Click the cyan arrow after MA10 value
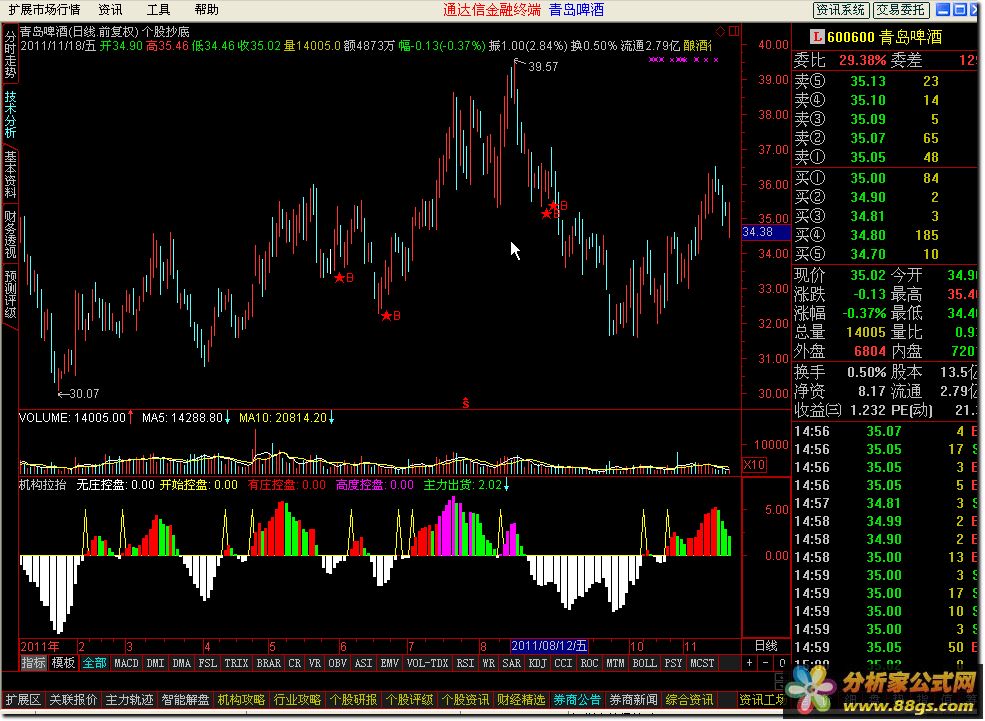Screen dimensions: 985x721 point(331,418)
